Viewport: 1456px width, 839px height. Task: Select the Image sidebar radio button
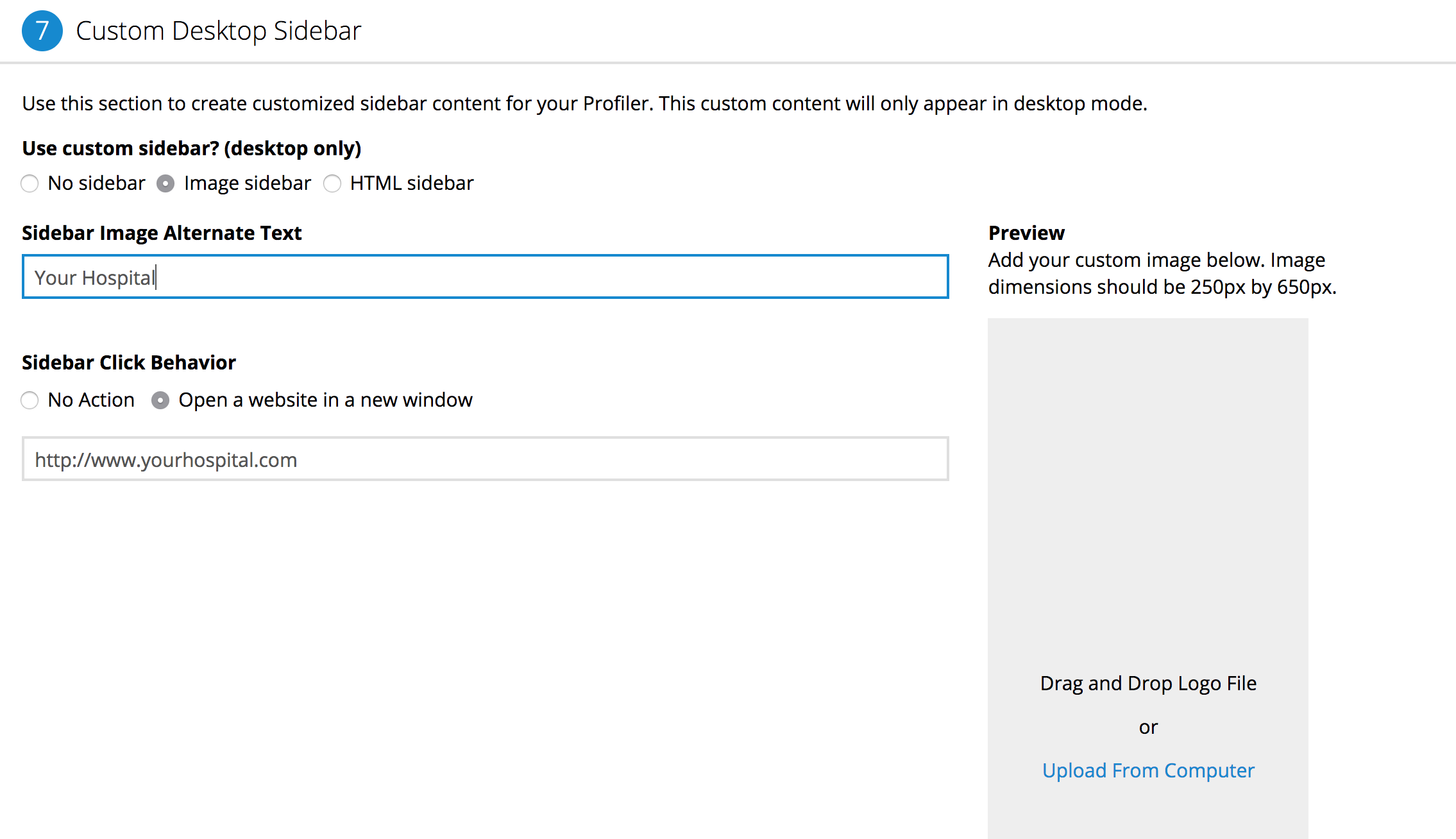click(165, 183)
